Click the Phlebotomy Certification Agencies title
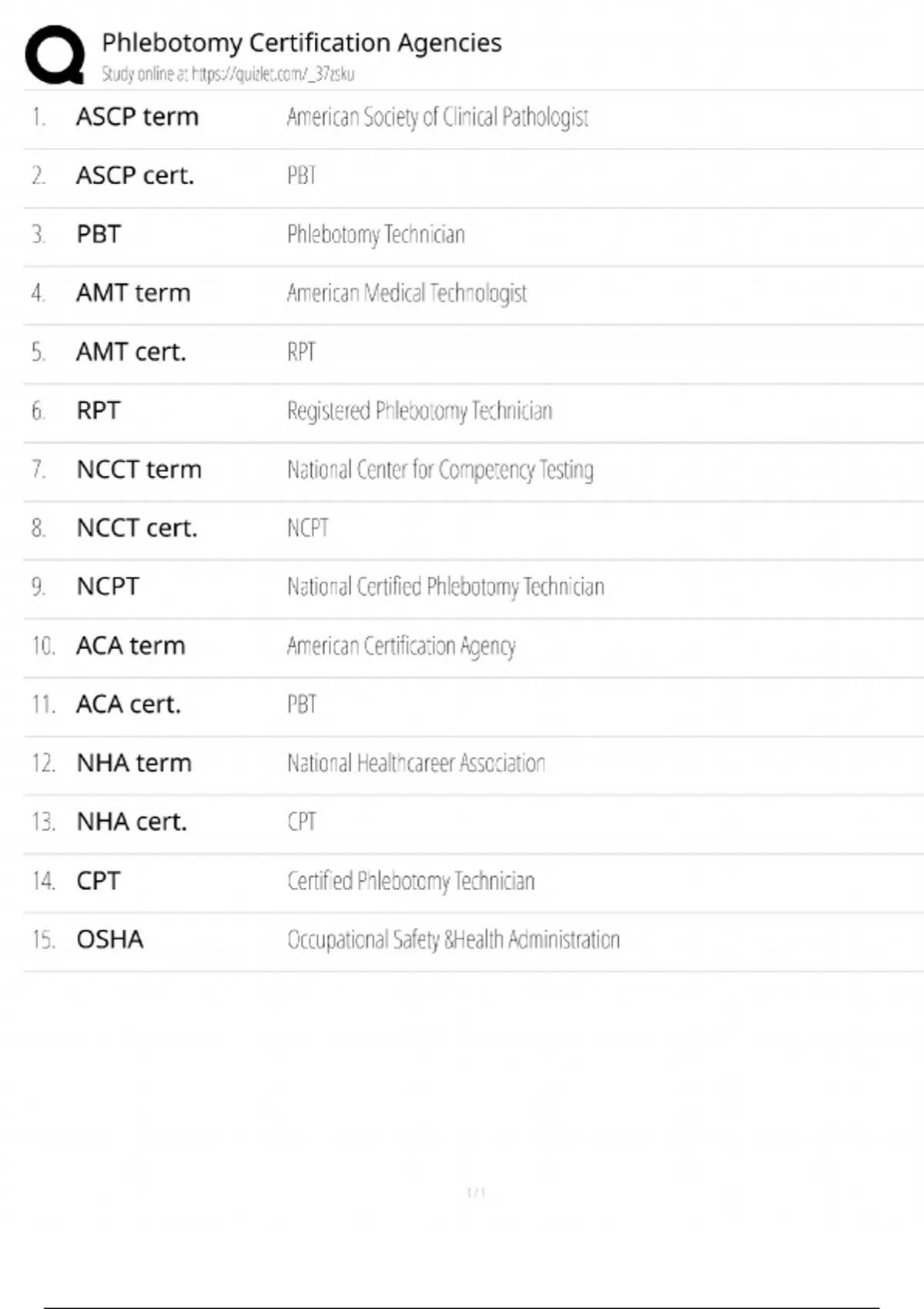Screen dimensions: 924x1309 [x=301, y=42]
